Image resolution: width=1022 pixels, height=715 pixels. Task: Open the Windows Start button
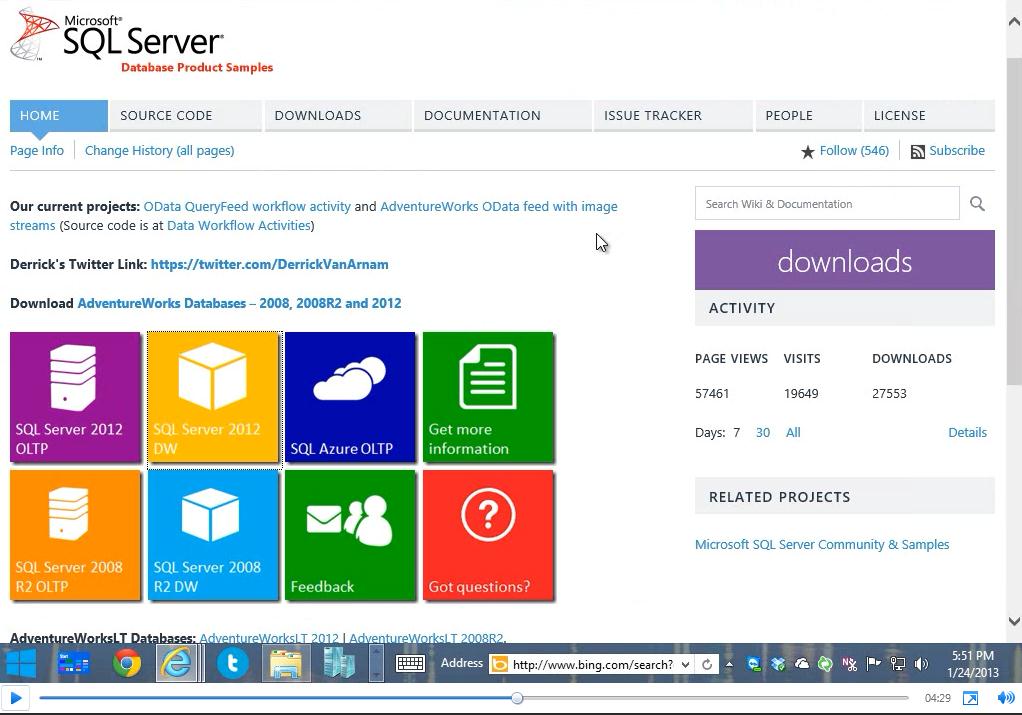(x=21, y=664)
